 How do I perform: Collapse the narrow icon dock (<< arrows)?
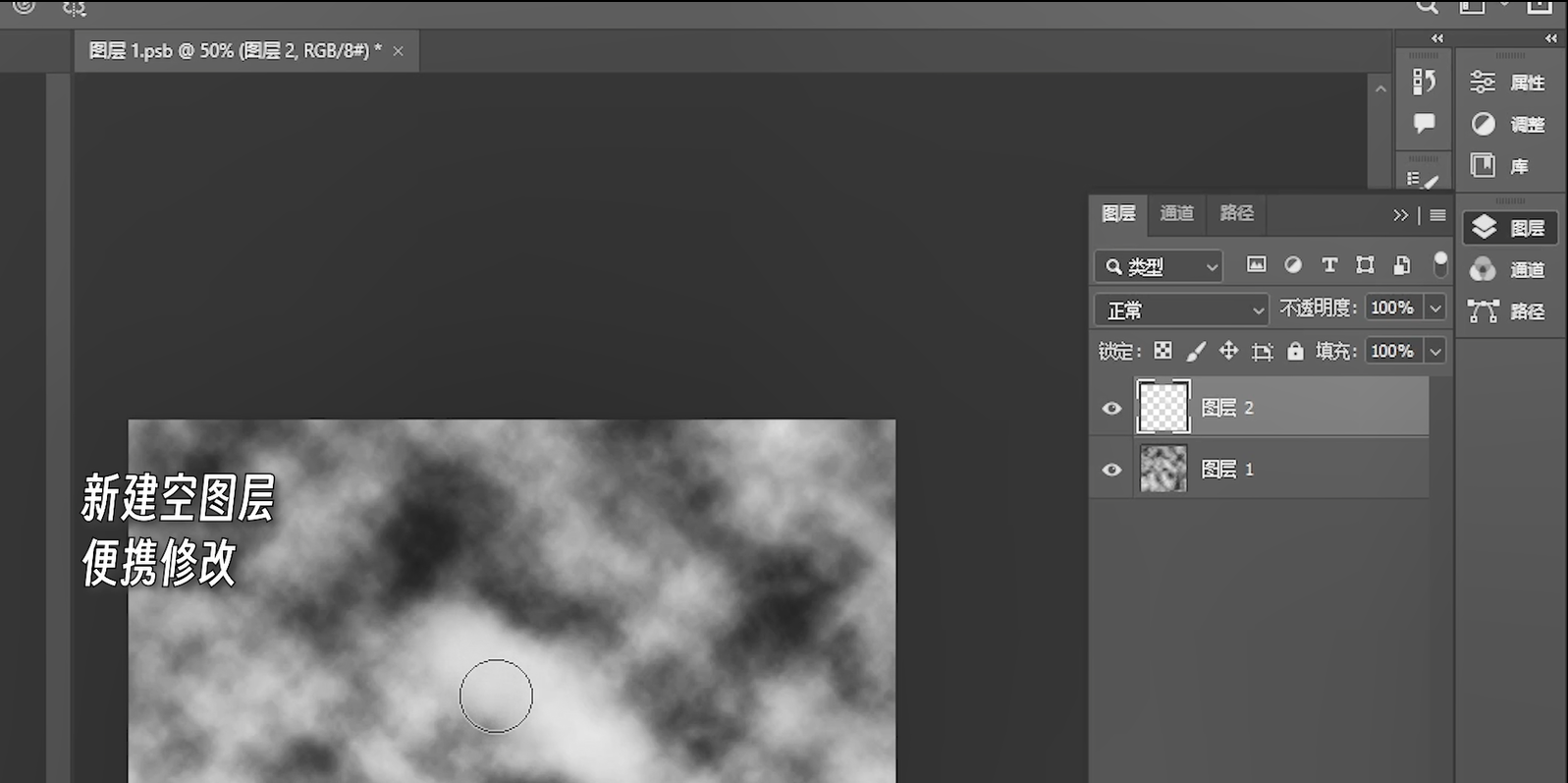coord(1437,38)
